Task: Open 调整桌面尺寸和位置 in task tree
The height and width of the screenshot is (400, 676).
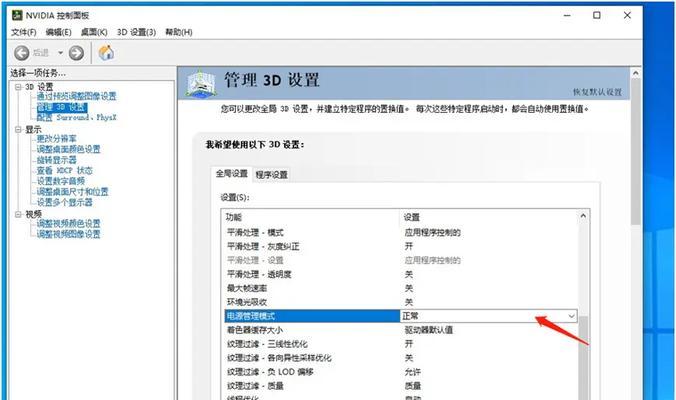Action: [x=72, y=191]
